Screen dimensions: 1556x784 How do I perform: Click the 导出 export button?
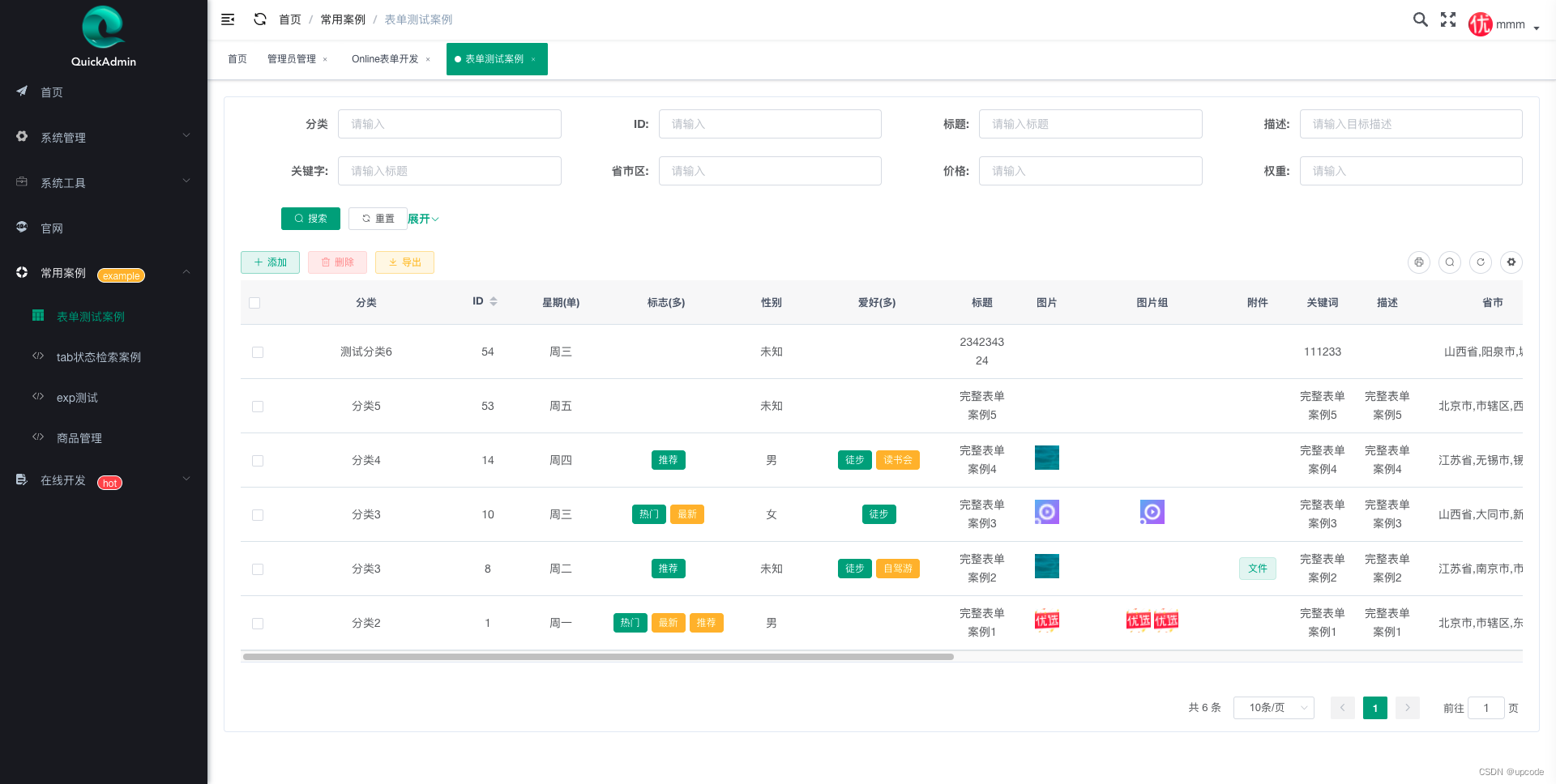coord(404,262)
